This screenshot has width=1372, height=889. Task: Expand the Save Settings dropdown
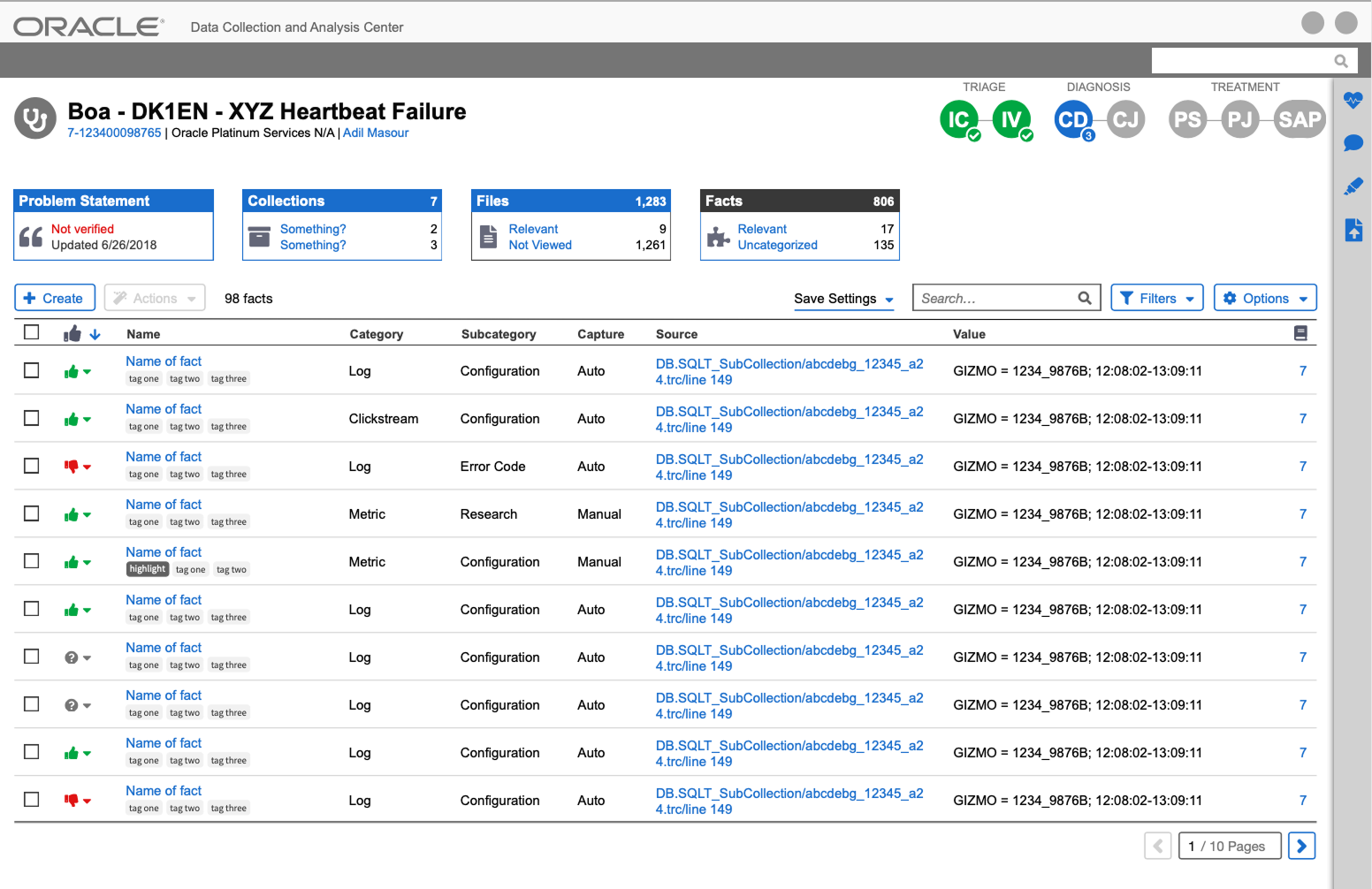[842, 299]
